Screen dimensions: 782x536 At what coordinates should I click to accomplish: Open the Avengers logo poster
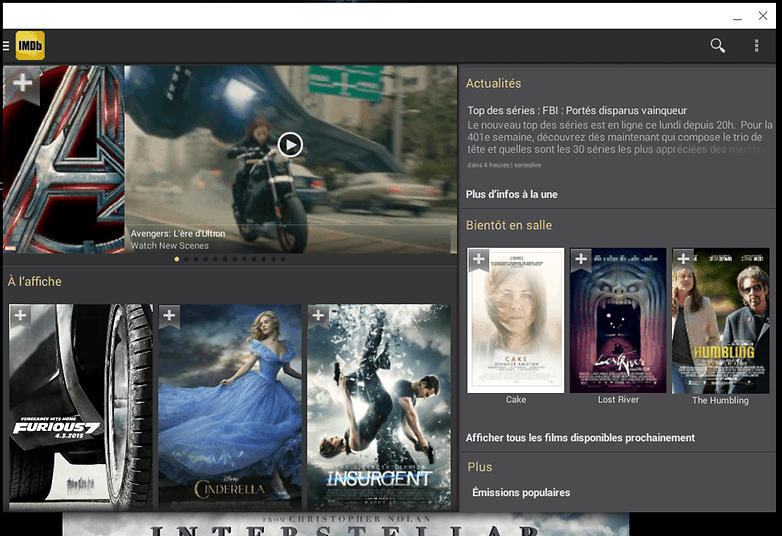coord(64,160)
